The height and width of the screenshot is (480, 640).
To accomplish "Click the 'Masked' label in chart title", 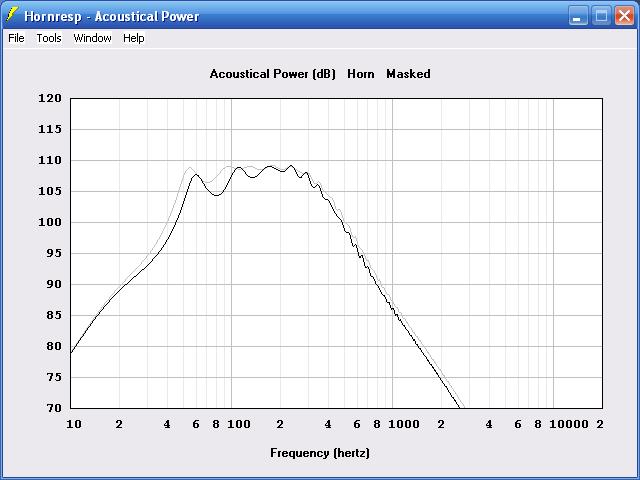I will tap(408, 74).
